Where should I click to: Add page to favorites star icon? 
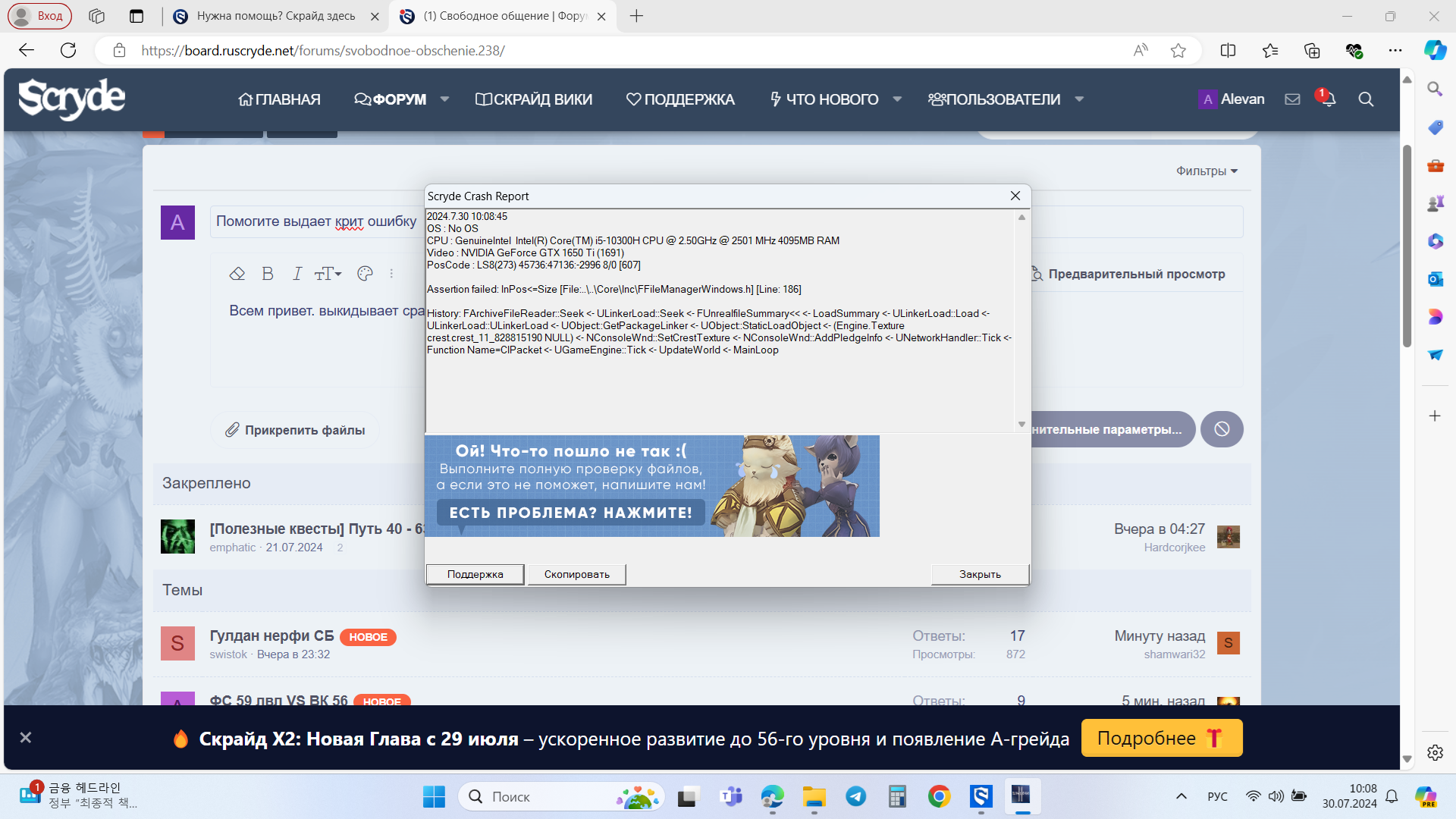[1178, 51]
